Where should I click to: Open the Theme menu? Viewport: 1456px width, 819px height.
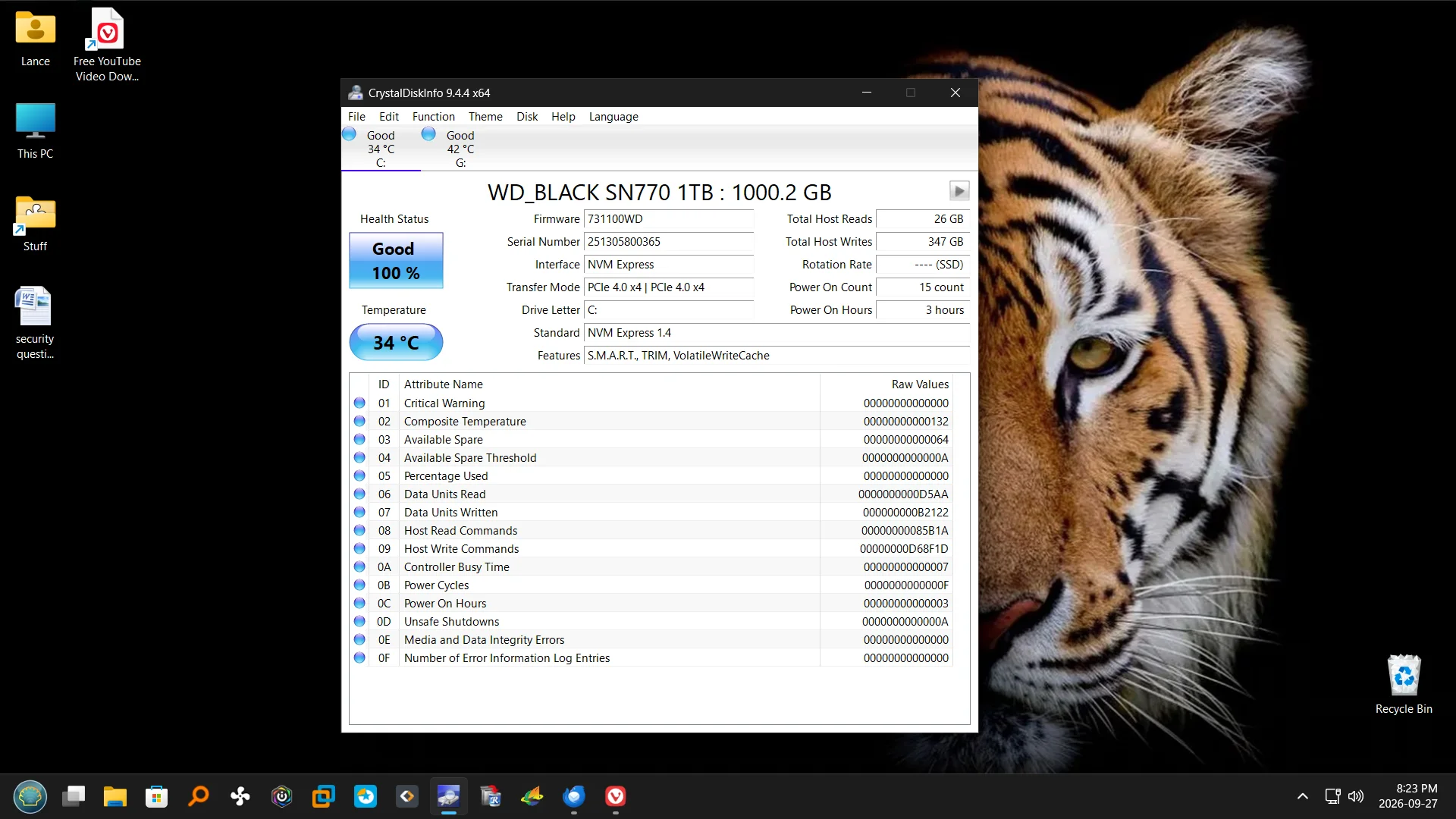[x=485, y=117]
